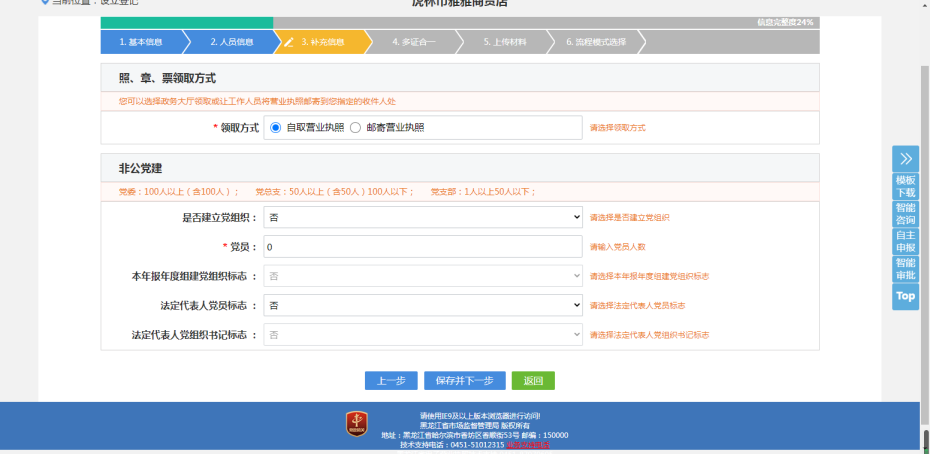Viewport: 930px width, 455px height.
Task: Click the pencil icon on step 3
Action: (289, 42)
